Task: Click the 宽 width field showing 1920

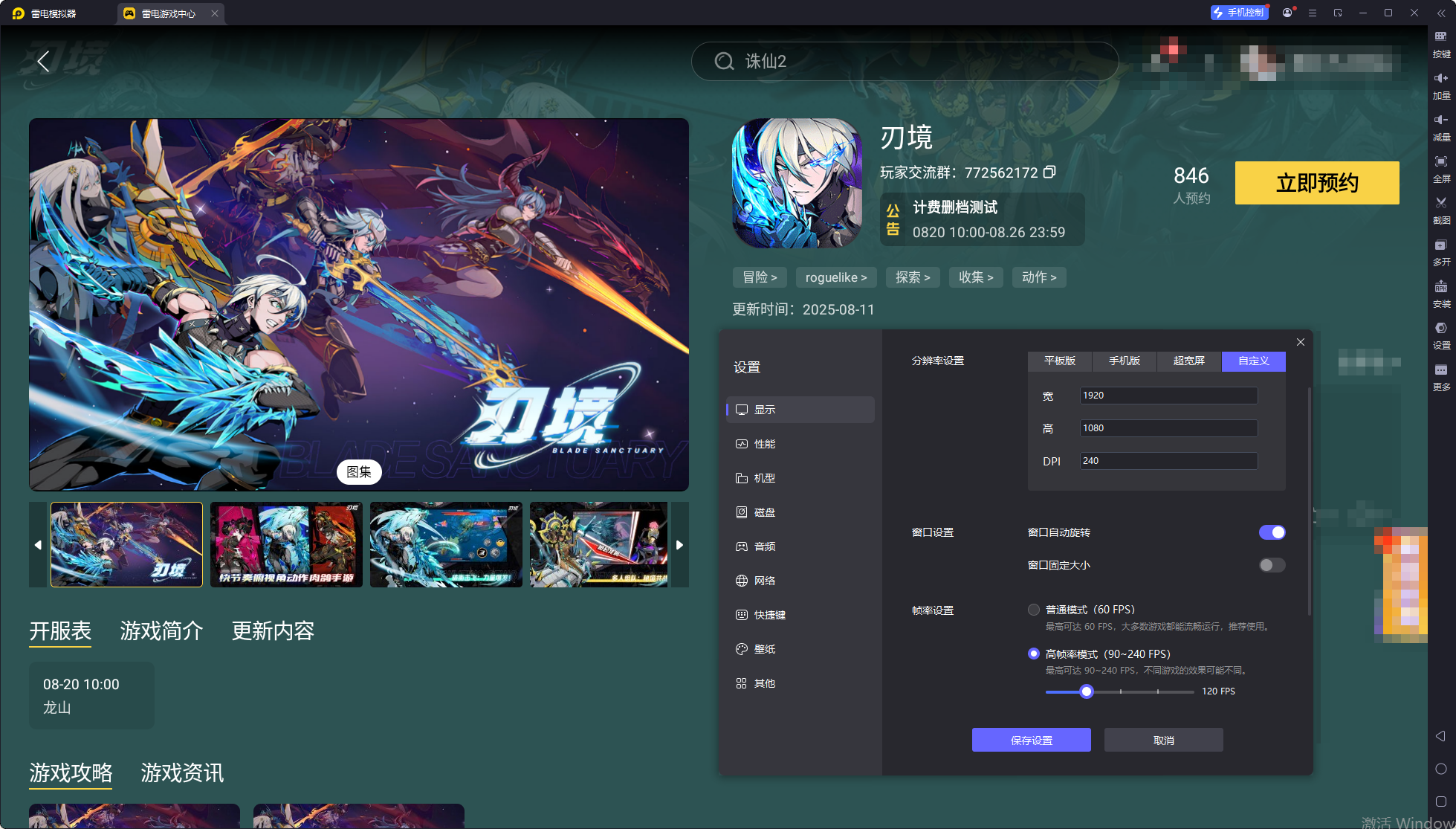Action: coord(1168,396)
